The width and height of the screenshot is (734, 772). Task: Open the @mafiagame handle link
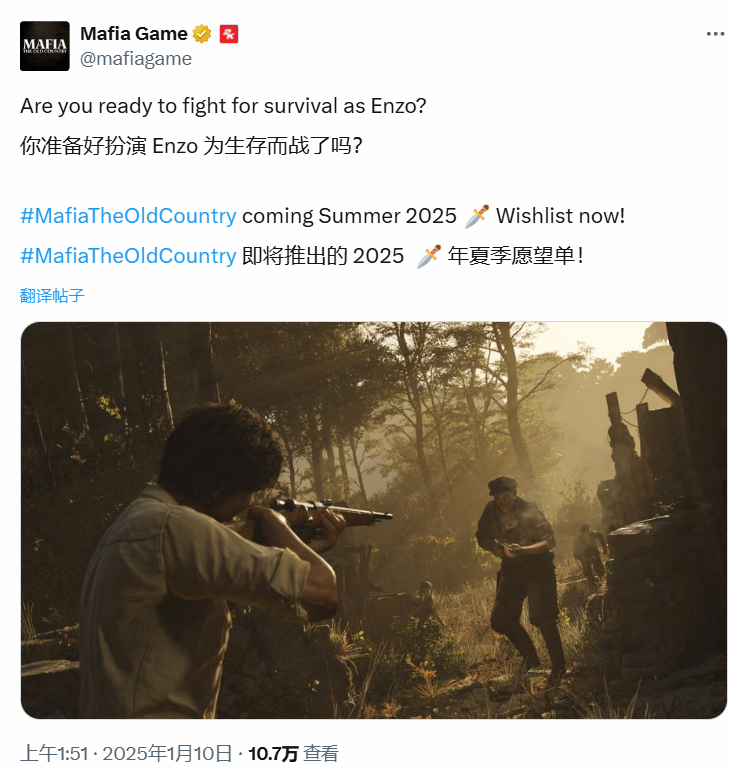pos(136,59)
